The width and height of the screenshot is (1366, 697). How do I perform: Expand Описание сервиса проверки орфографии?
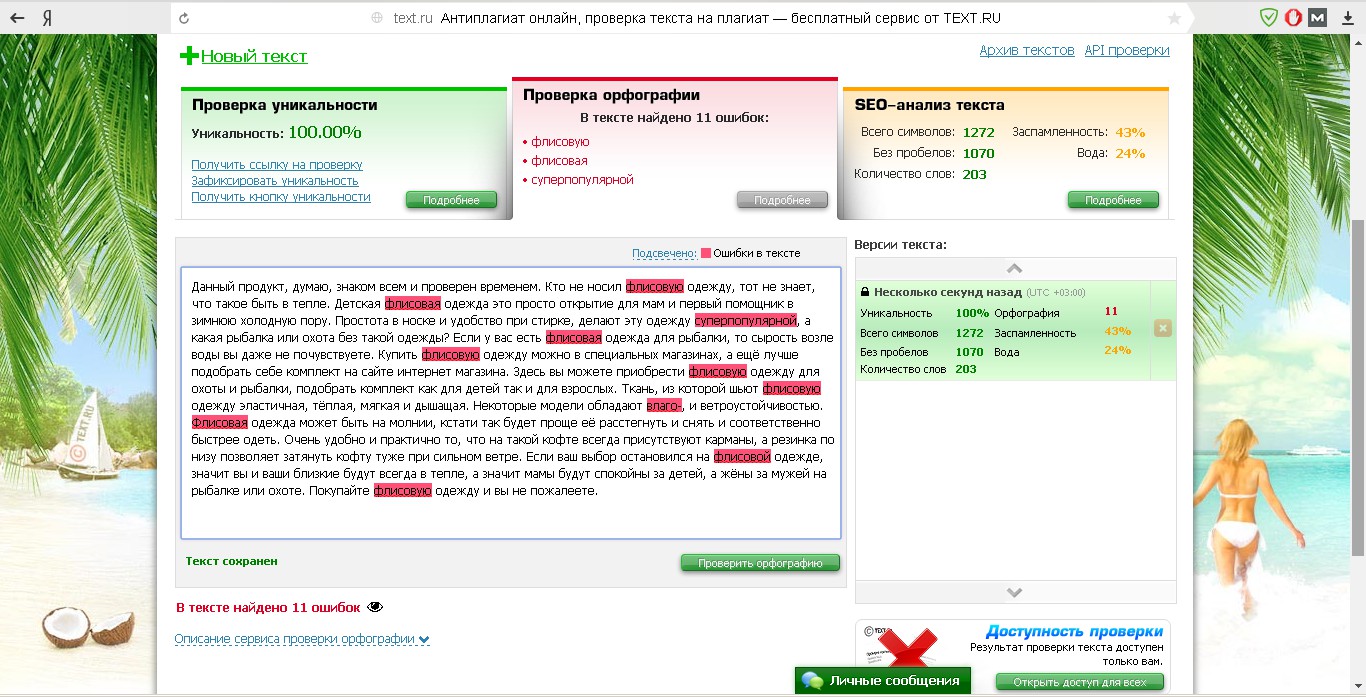coord(302,639)
